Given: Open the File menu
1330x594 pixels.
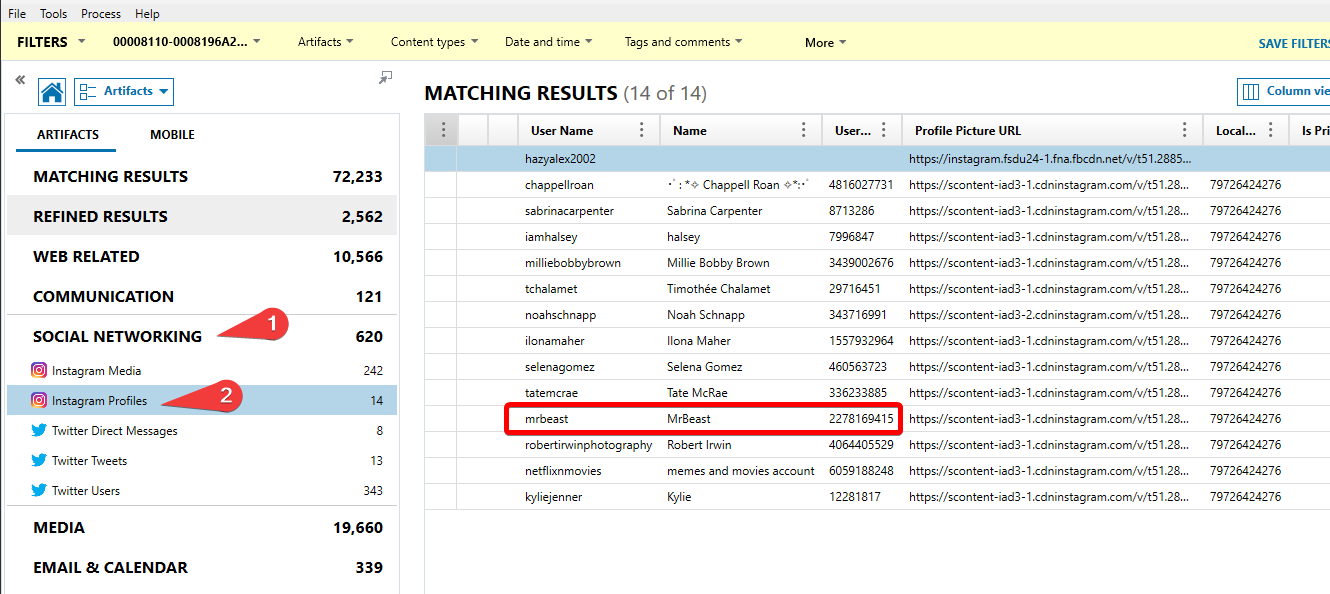Looking at the screenshot, I should (x=17, y=14).
